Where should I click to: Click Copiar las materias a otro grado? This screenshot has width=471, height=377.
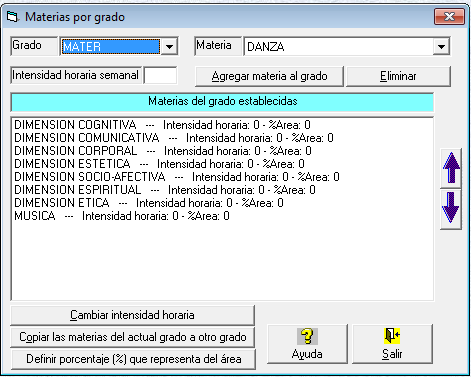(133, 337)
